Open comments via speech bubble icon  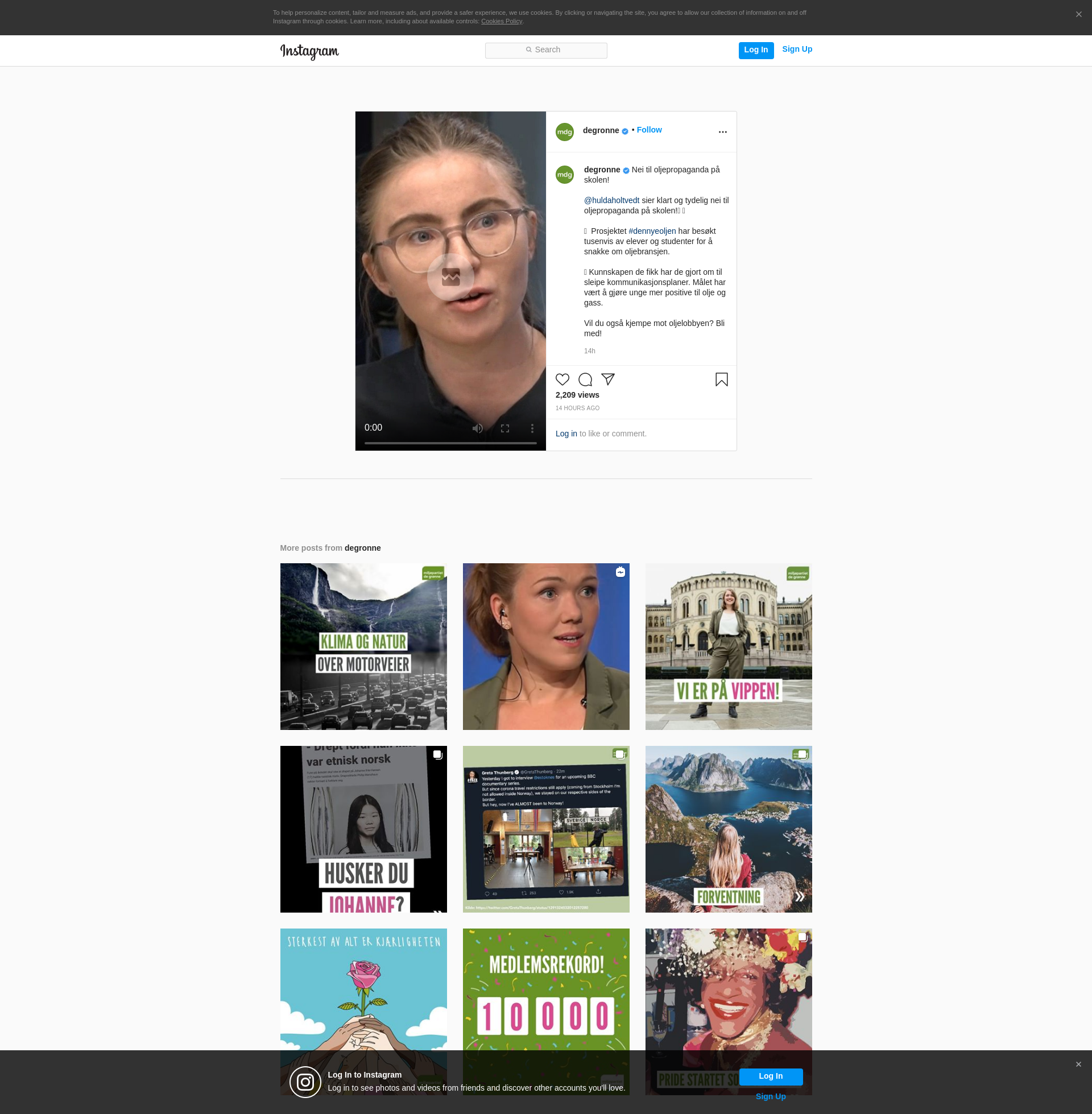coord(585,379)
